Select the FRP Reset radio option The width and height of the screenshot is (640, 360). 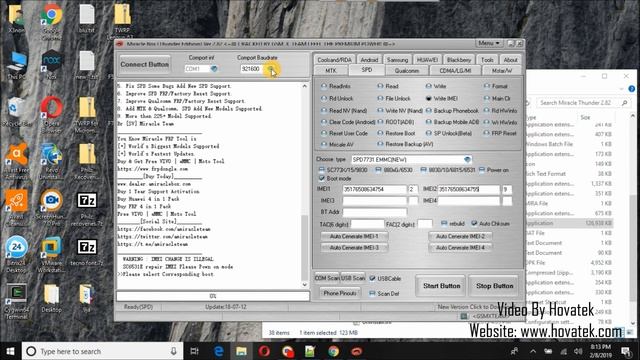[x=500, y=133]
